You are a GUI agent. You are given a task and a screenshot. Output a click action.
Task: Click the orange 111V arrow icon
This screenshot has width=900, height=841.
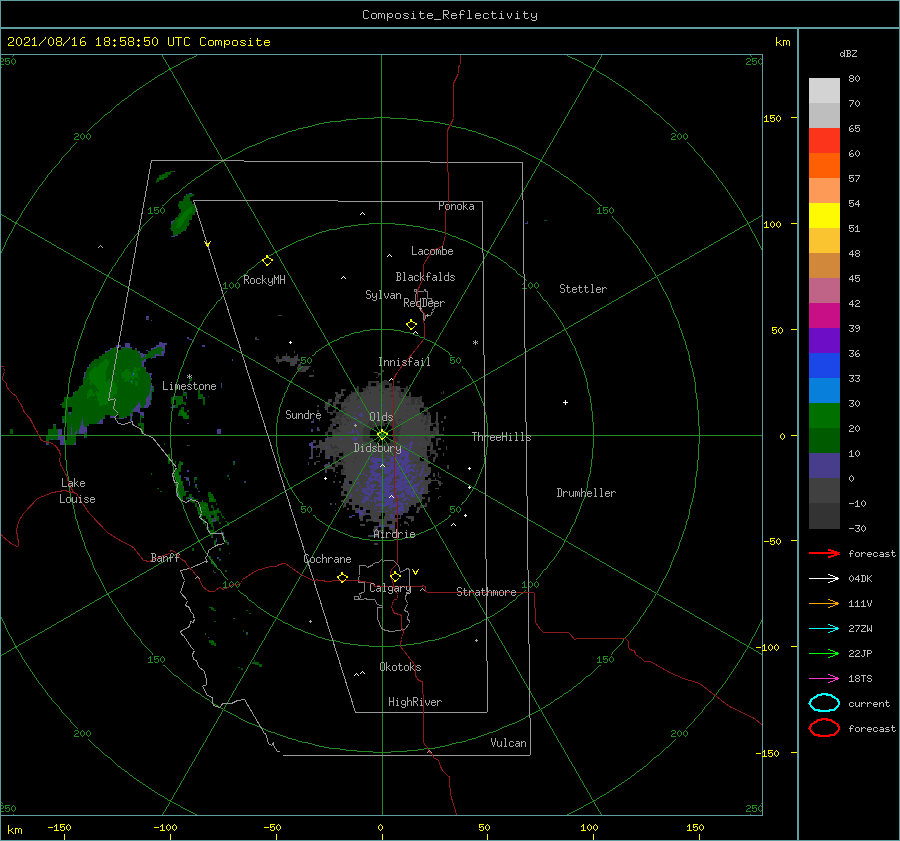pyautogui.click(x=824, y=603)
